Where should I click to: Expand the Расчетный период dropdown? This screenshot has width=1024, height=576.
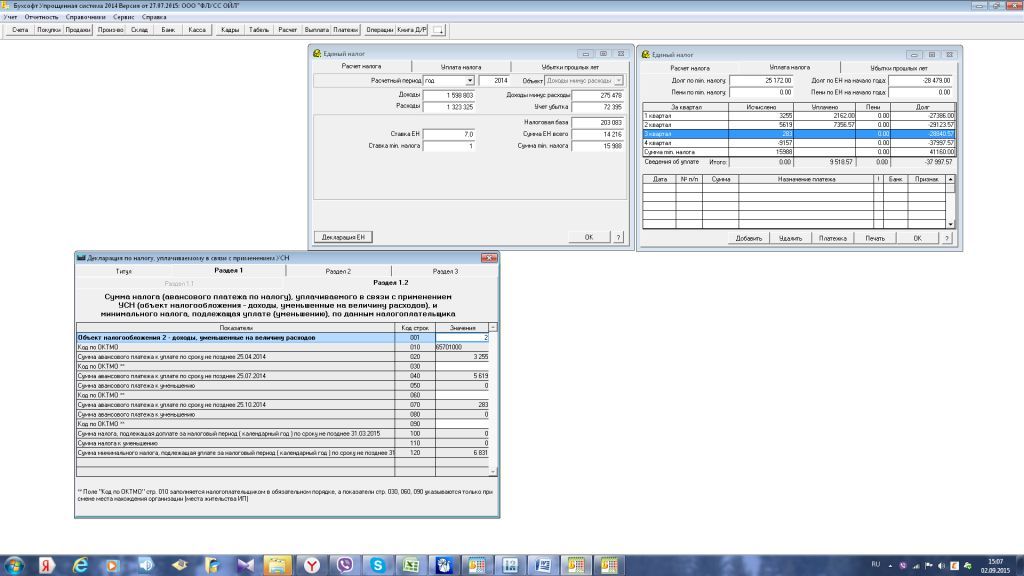tap(469, 80)
